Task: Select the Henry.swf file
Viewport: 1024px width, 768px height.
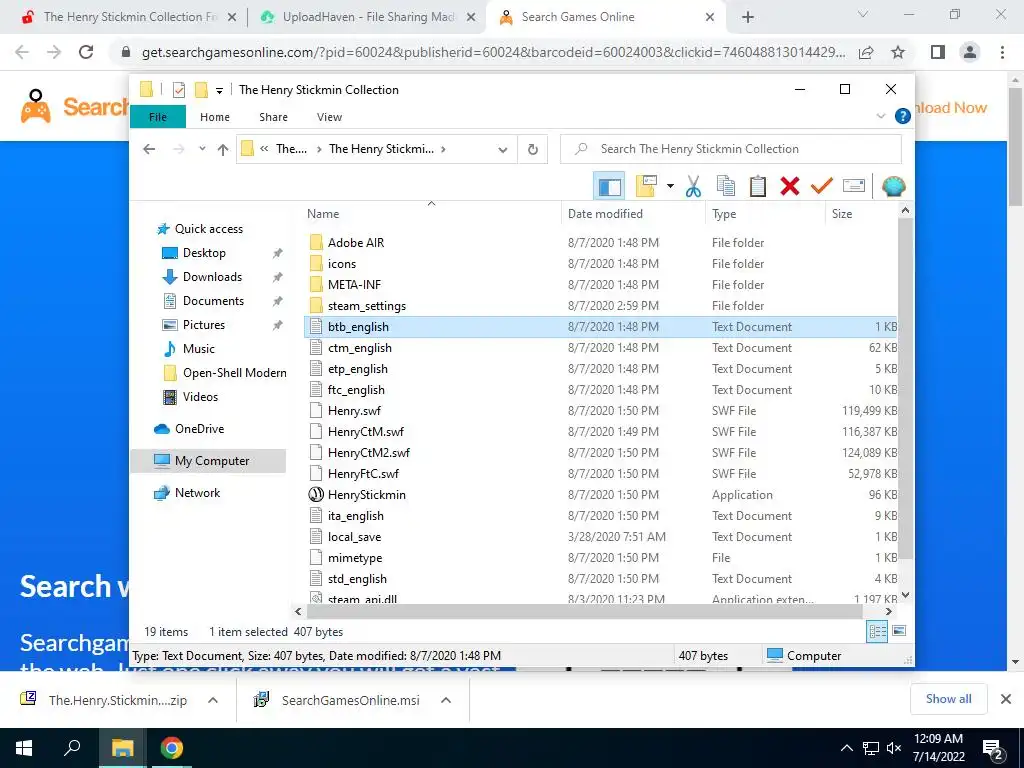Action: 354,411
